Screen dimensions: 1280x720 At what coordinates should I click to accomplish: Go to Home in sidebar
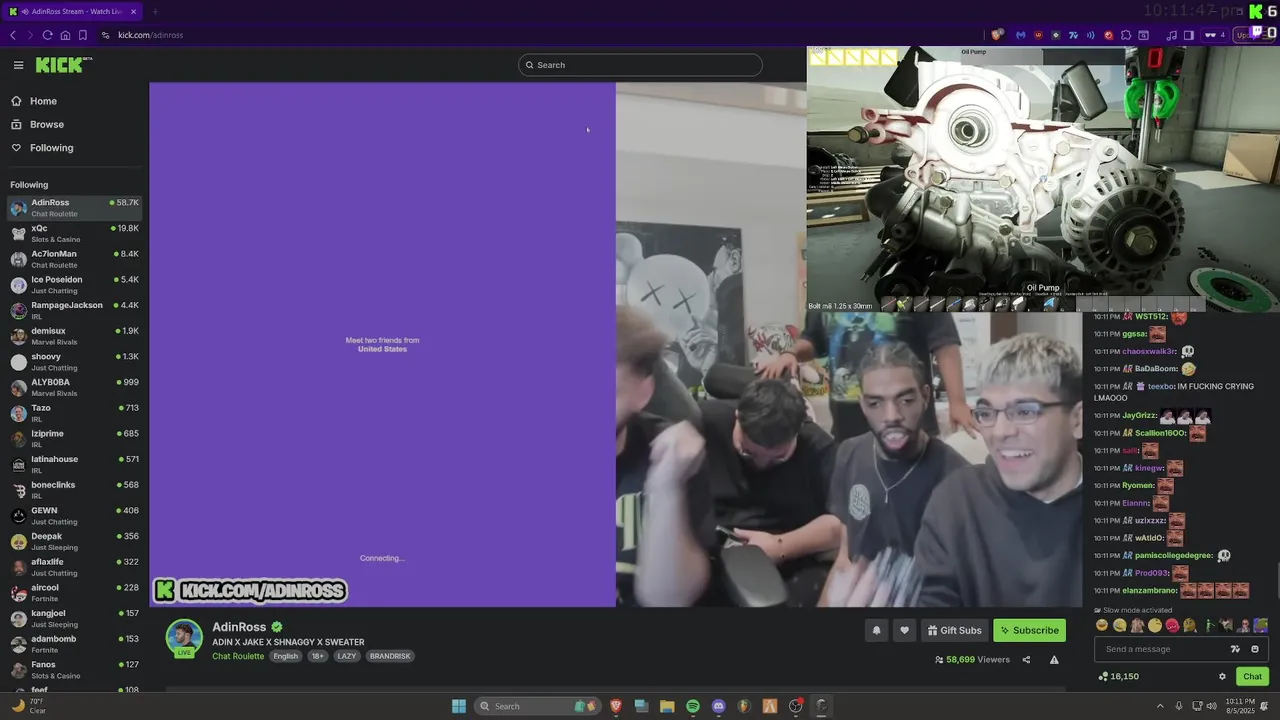(43, 101)
